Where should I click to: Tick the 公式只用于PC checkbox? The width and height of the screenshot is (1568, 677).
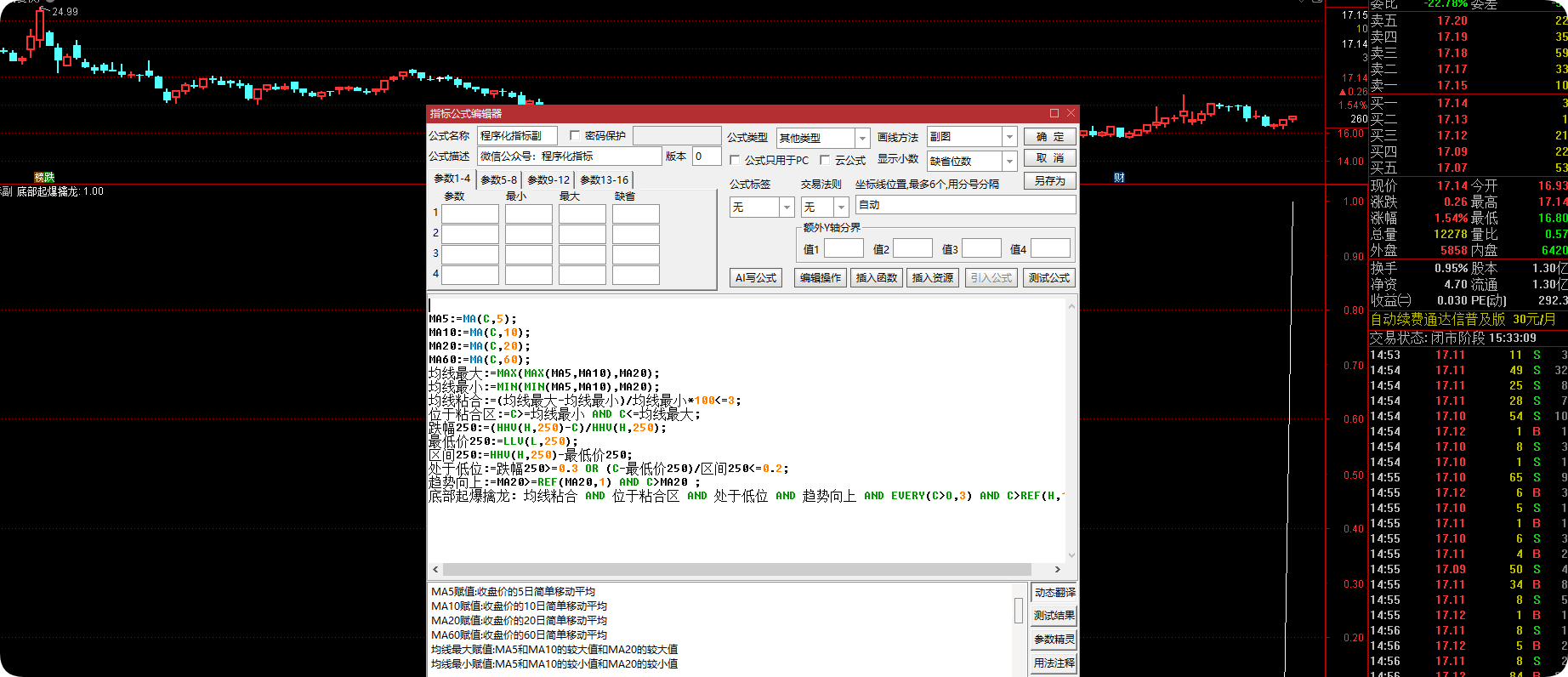735,160
